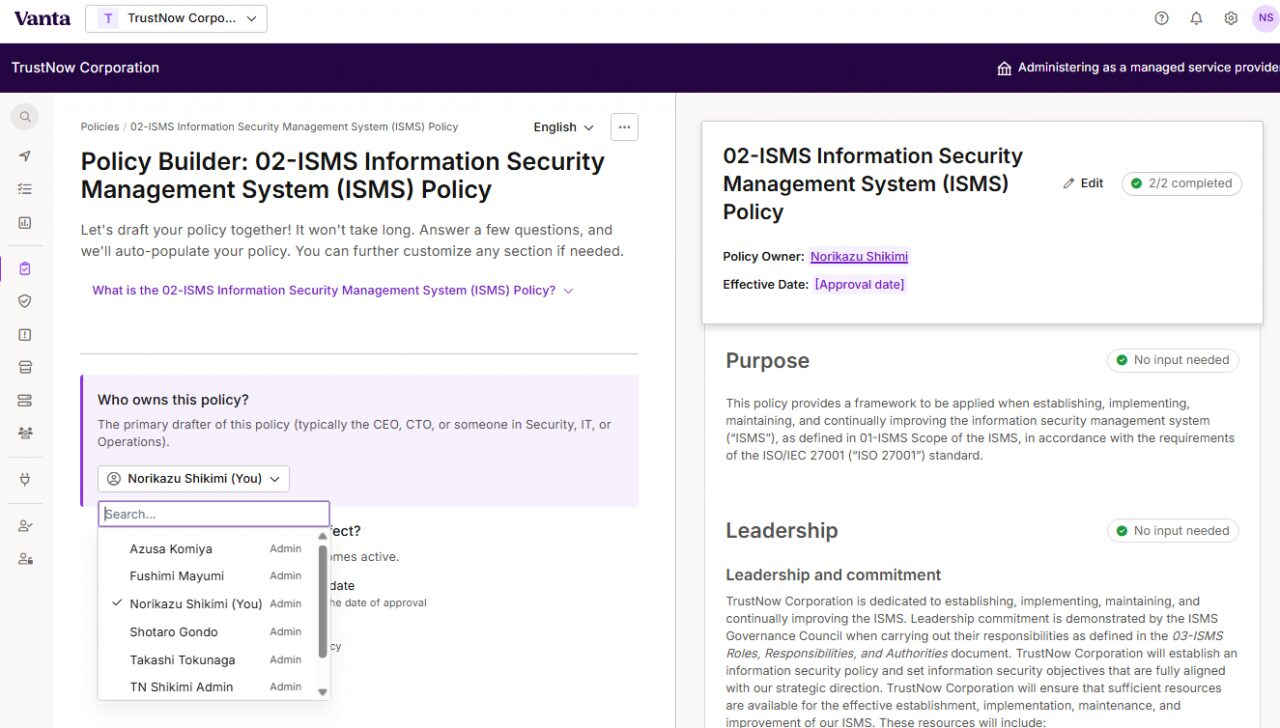Click the [Approval date] placeholder link
This screenshot has height=728, width=1280.
(x=860, y=285)
